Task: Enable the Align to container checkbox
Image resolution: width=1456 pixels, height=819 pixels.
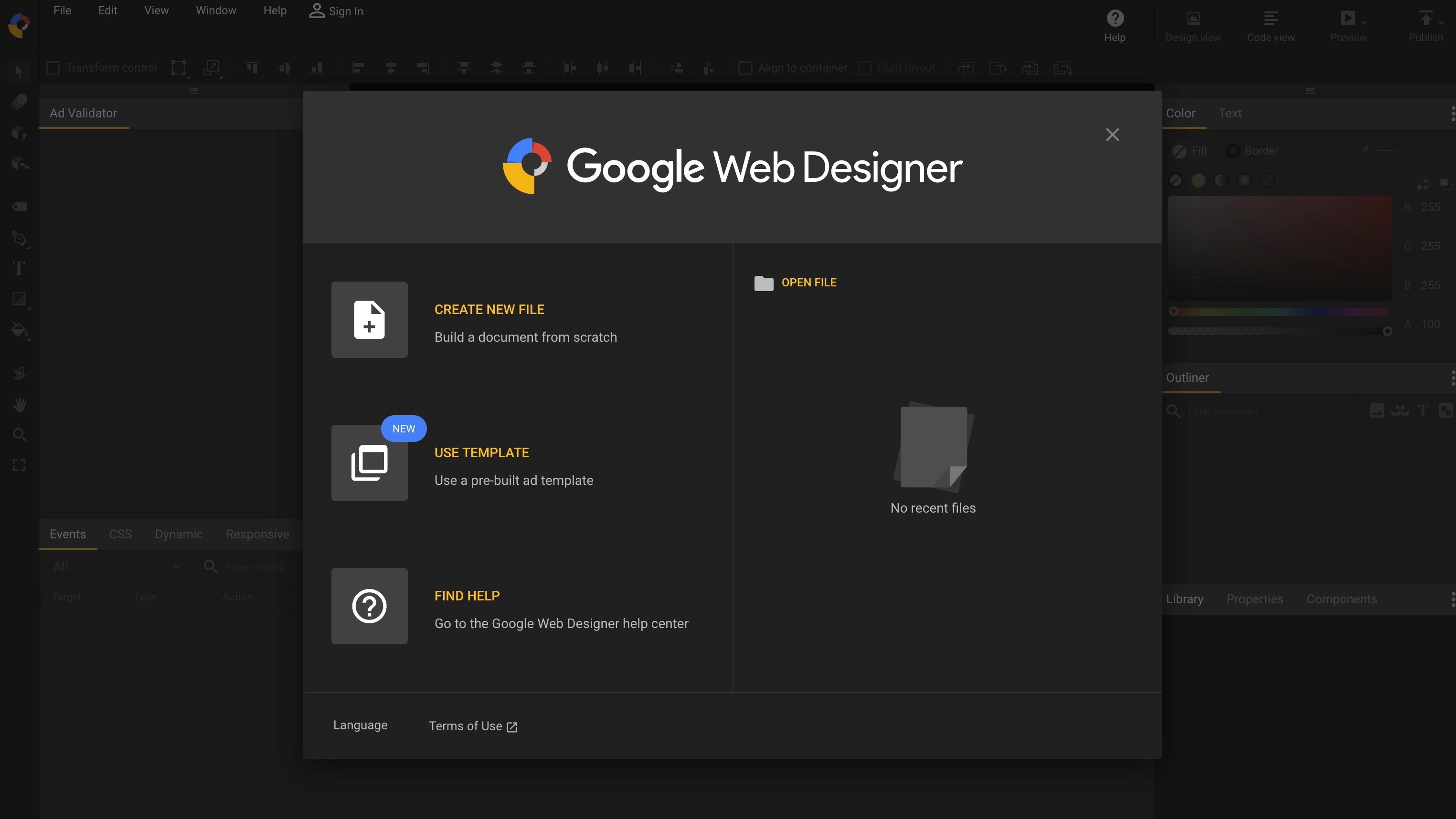Action: (745, 68)
